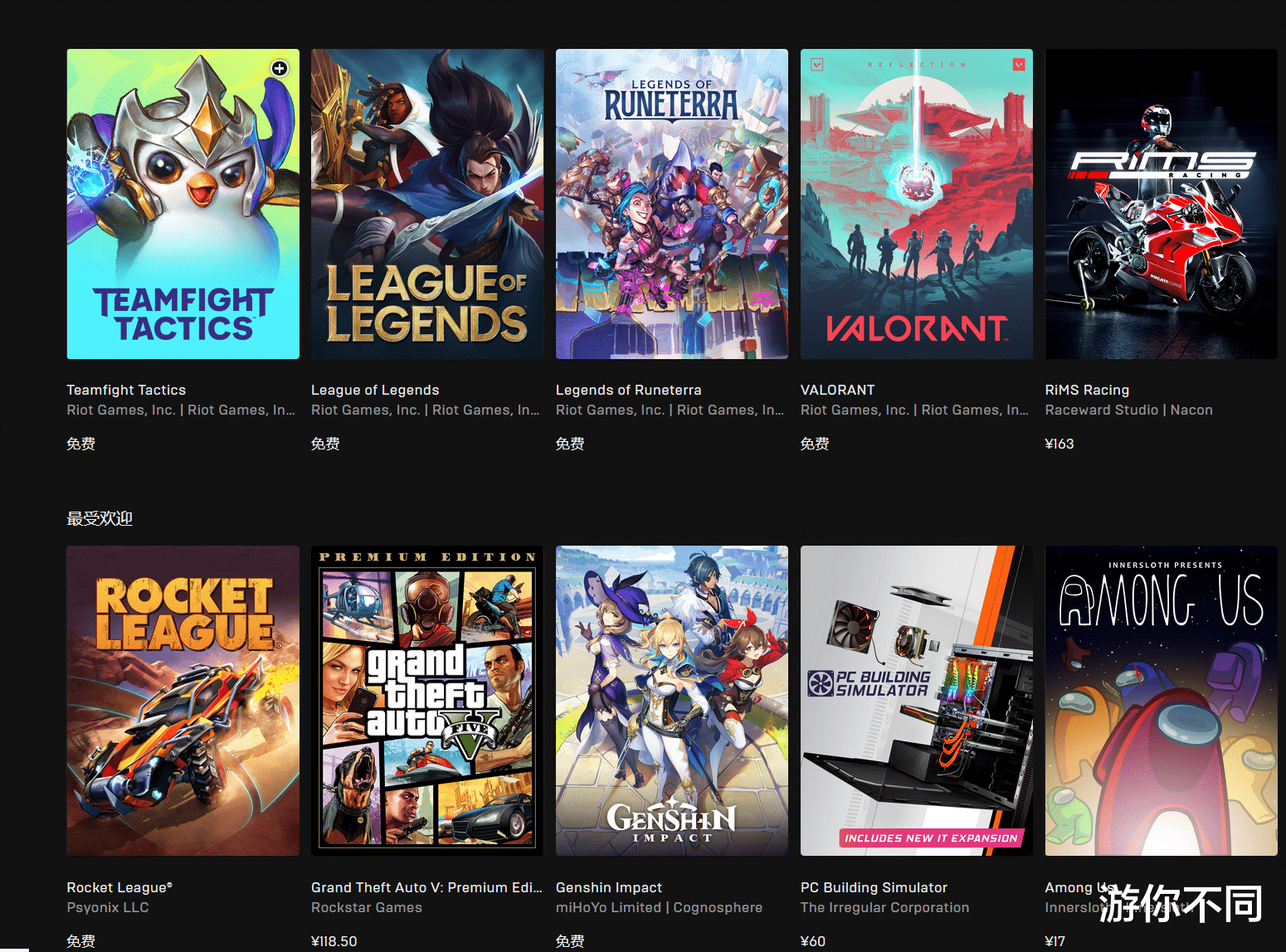Click the 免费 price under Legends of Runeterra
This screenshot has width=1286, height=952.
tap(570, 444)
